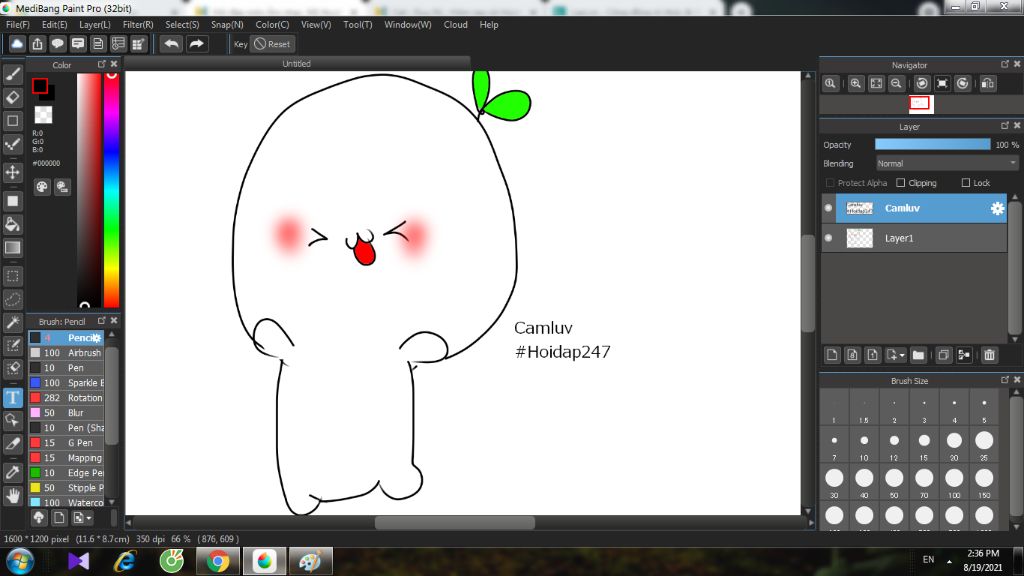
Task: Select the Move tool
Action: [x=12, y=172]
